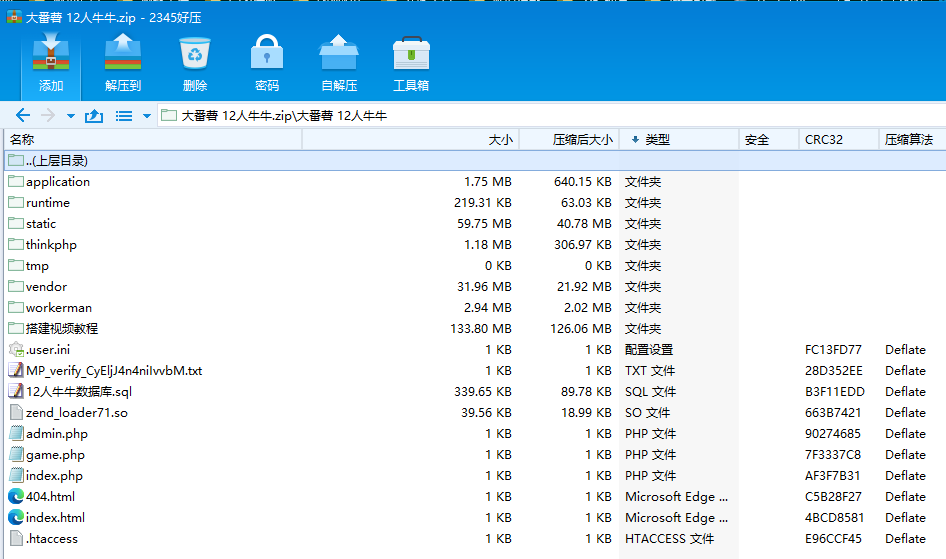Sort by the 压缩后大小 column header
This screenshot has height=559, width=946.
(x=569, y=140)
